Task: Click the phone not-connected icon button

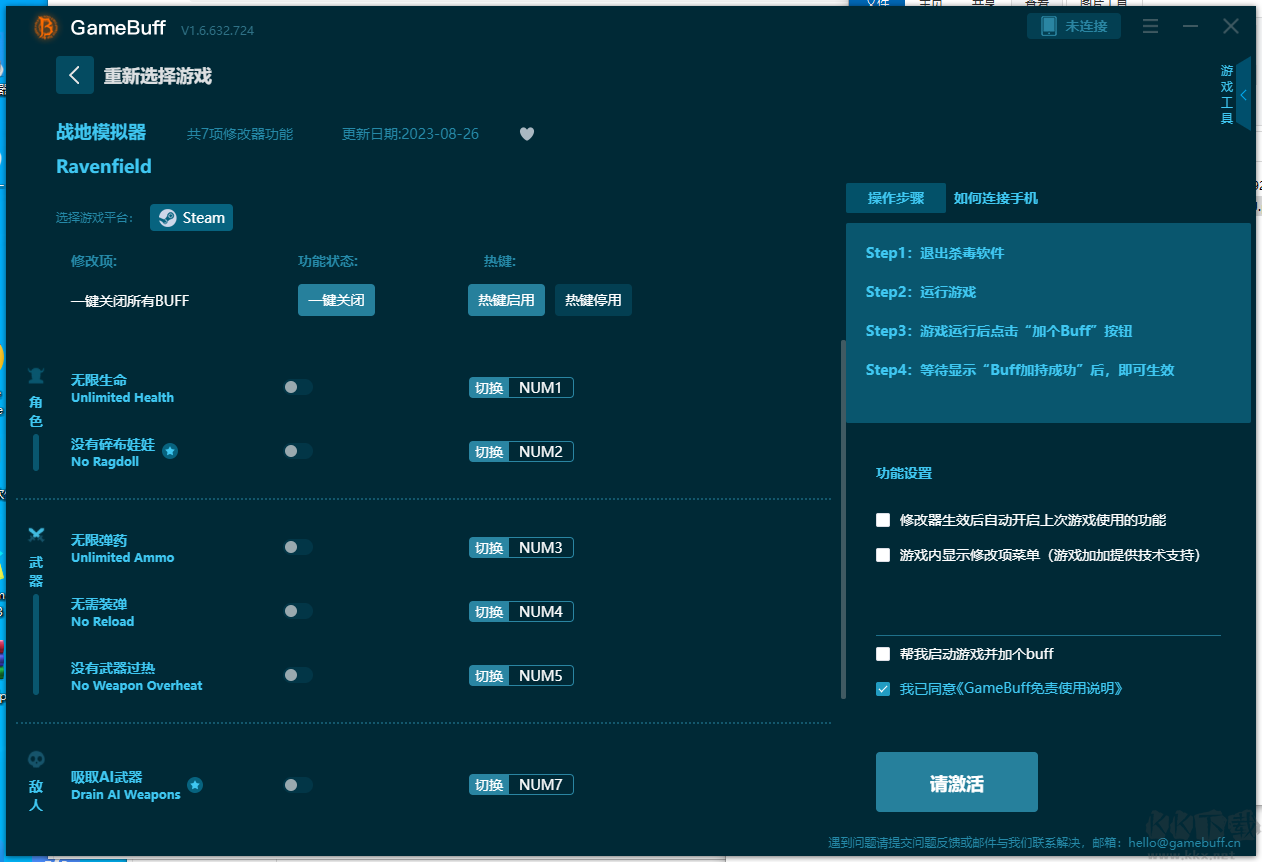Action: coord(1074,26)
